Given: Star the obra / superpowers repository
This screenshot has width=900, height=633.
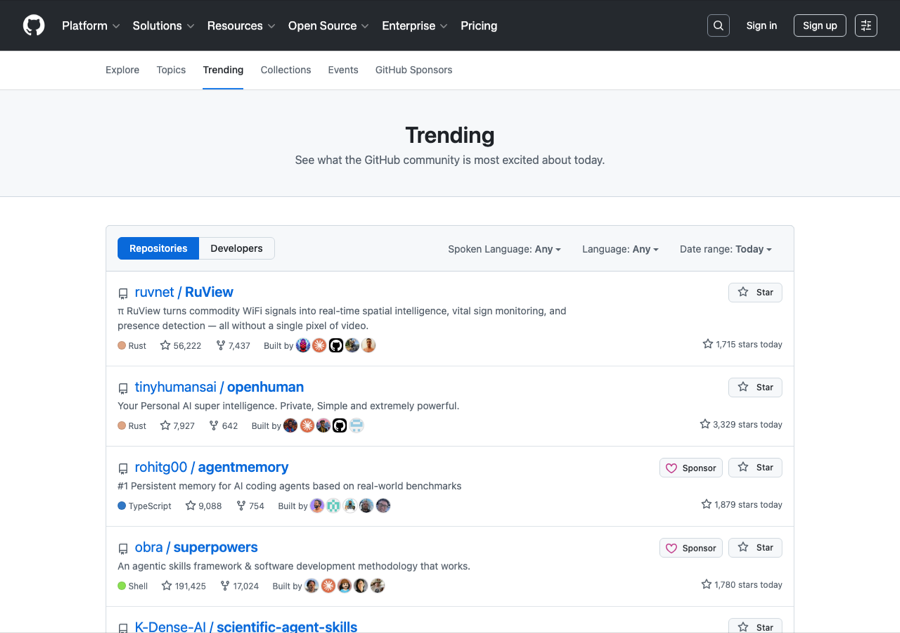Looking at the screenshot, I should 755,548.
